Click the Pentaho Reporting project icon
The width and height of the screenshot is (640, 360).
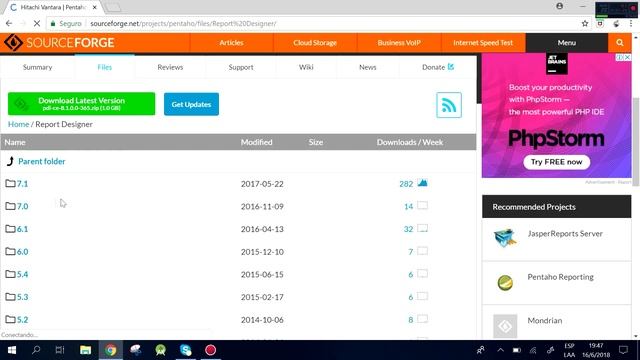pos(505,282)
